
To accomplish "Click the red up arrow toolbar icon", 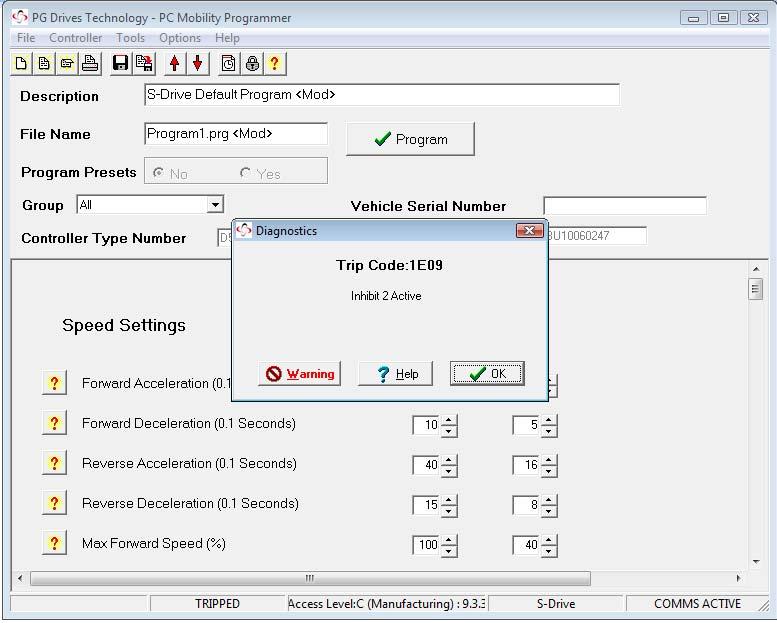I will point(174,63).
